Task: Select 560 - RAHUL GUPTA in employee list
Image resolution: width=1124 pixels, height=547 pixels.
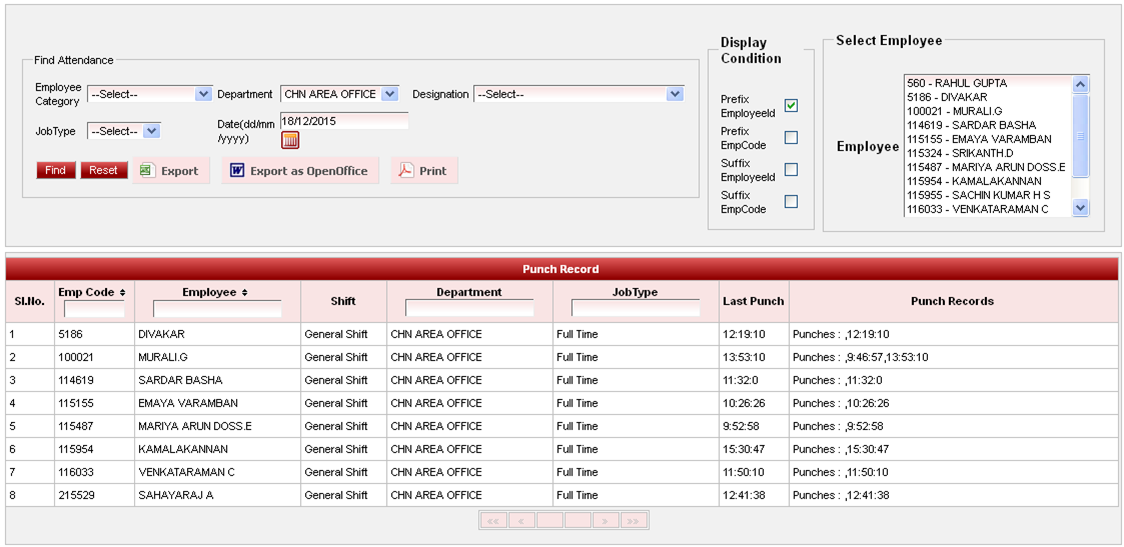Action: tap(986, 83)
